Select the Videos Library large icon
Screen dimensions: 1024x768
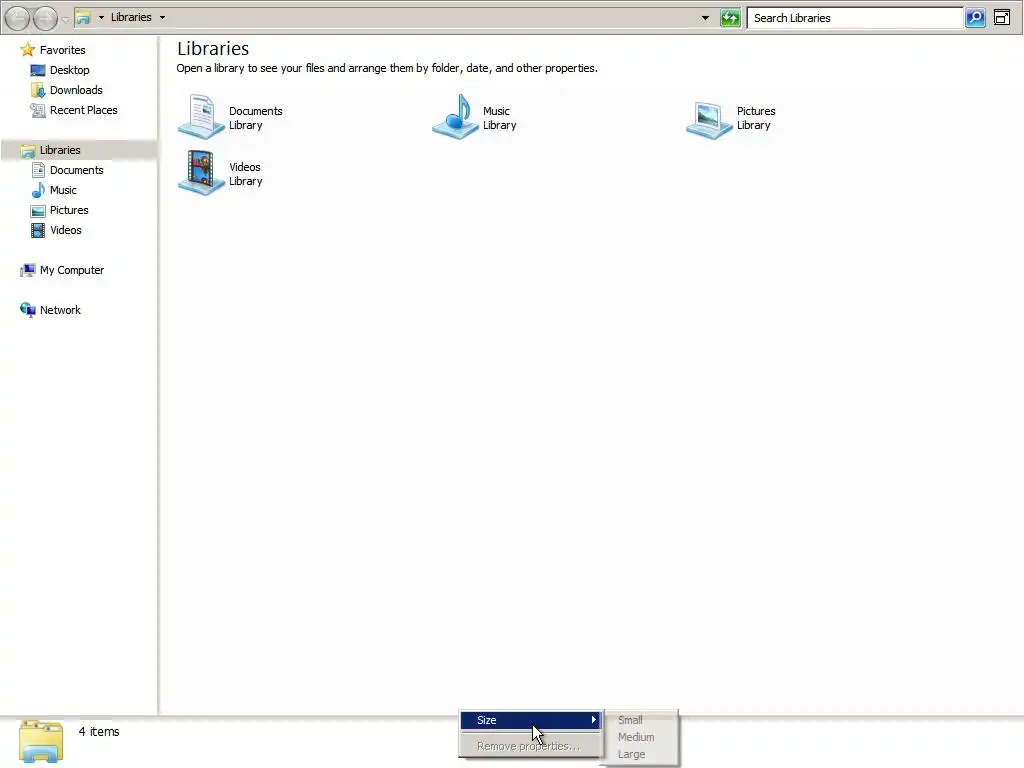201,172
